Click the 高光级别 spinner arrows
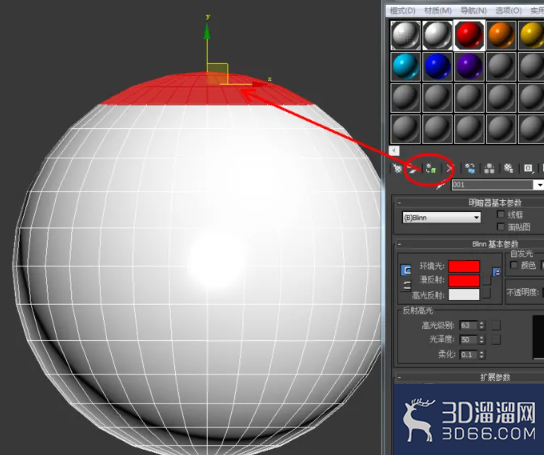Viewport: 544px width, 455px height. pos(482,325)
